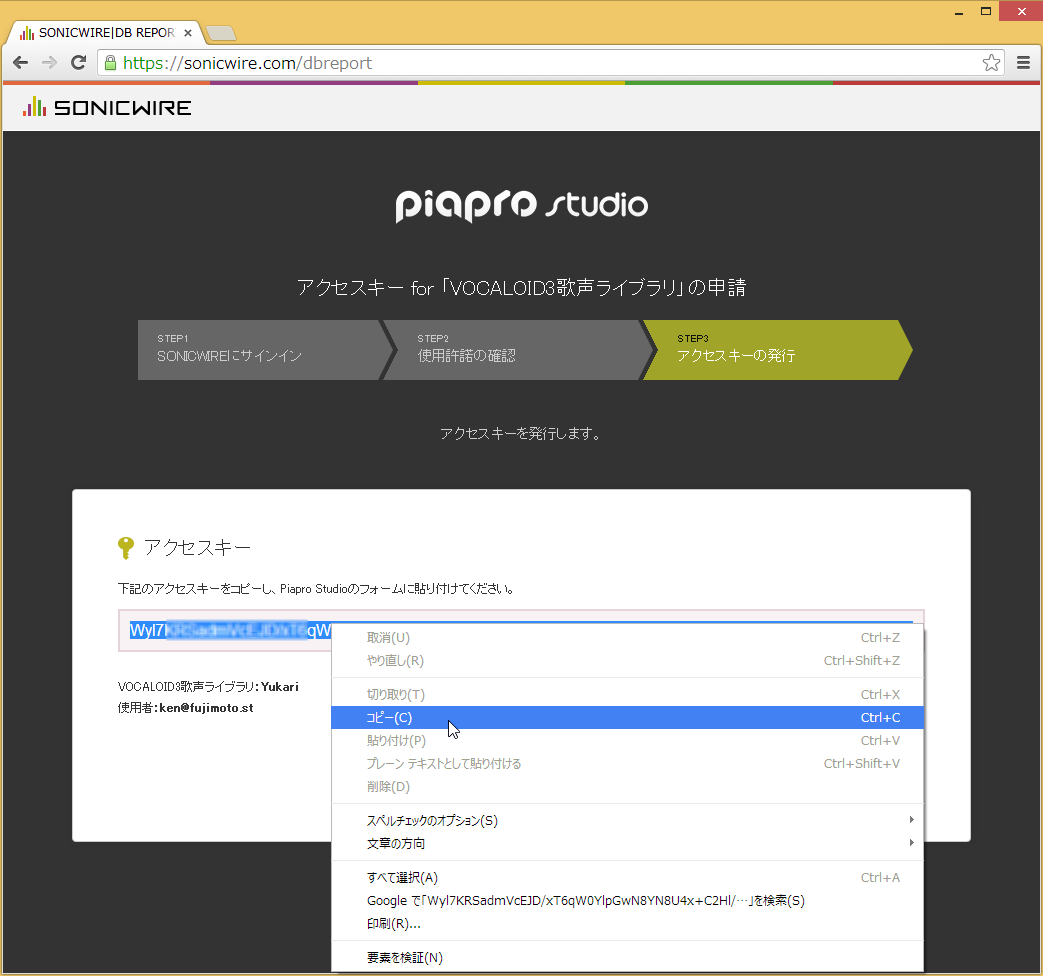Click the access key text field

[x=521, y=630]
